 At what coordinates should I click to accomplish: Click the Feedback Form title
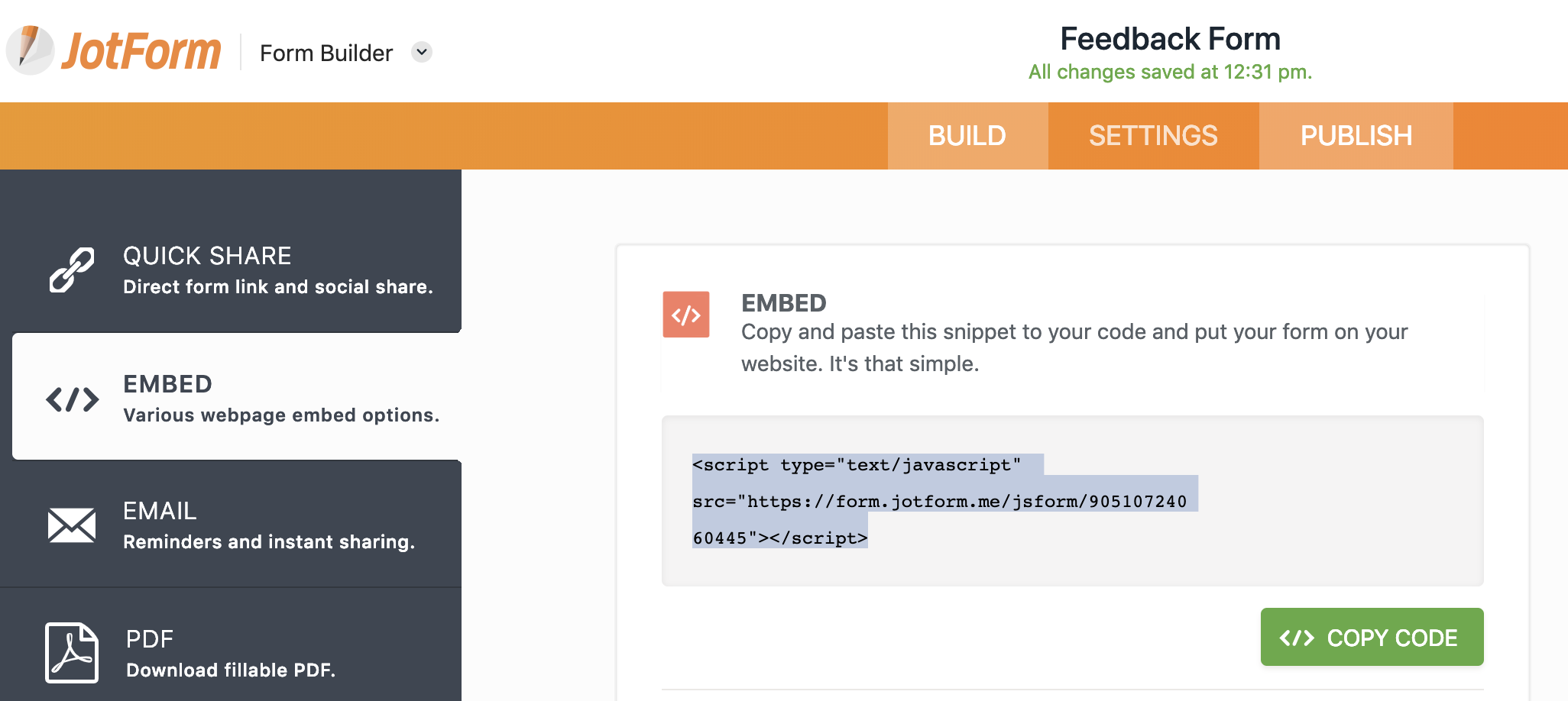(x=1170, y=39)
